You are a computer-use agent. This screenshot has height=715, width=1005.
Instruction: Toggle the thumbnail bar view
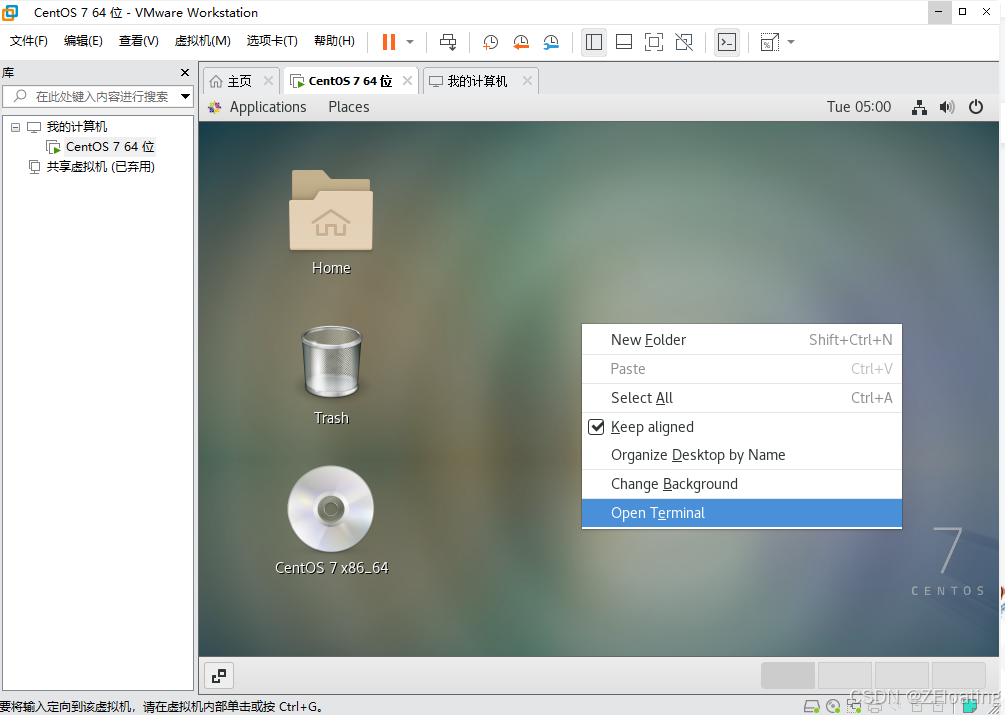click(x=624, y=42)
